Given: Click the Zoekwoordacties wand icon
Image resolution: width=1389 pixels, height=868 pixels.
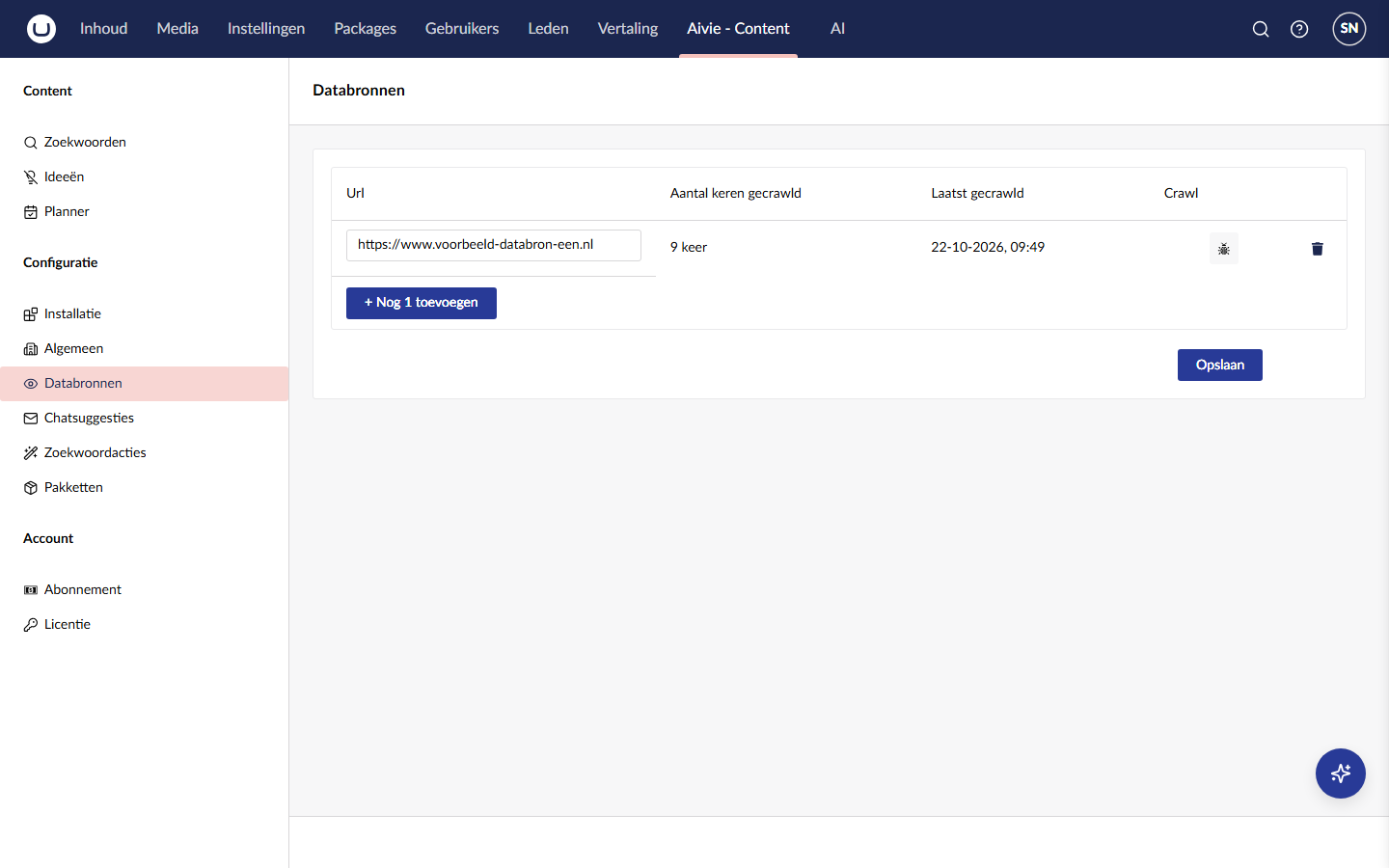Looking at the screenshot, I should 31,453.
